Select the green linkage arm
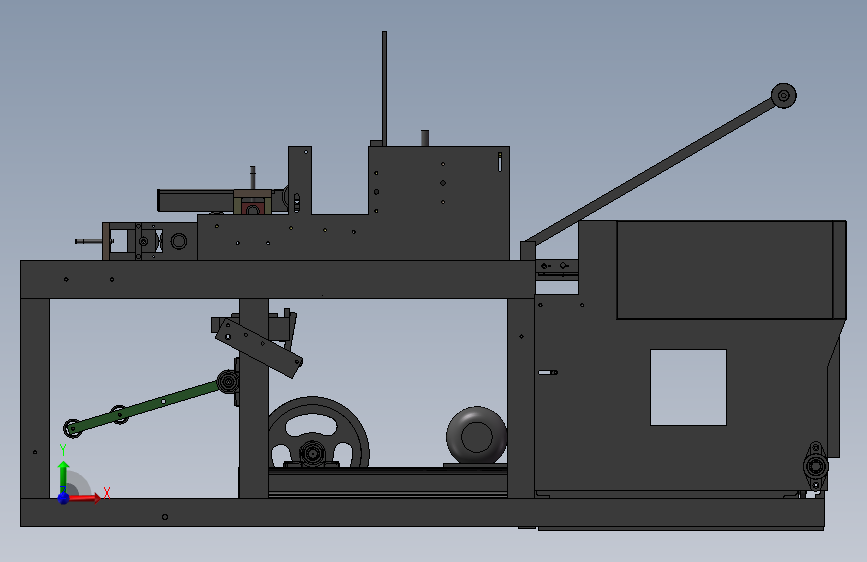The height and width of the screenshot is (562, 867). coord(145,407)
